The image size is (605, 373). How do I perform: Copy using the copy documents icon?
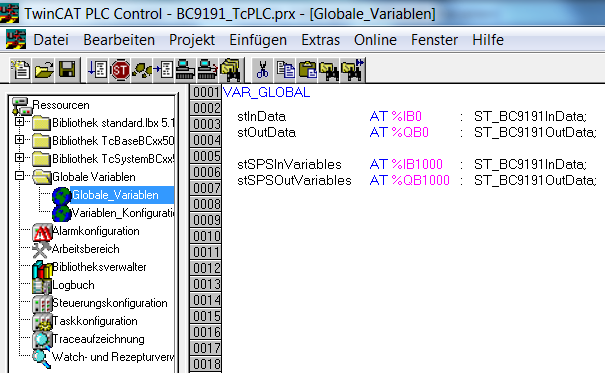tap(286, 70)
